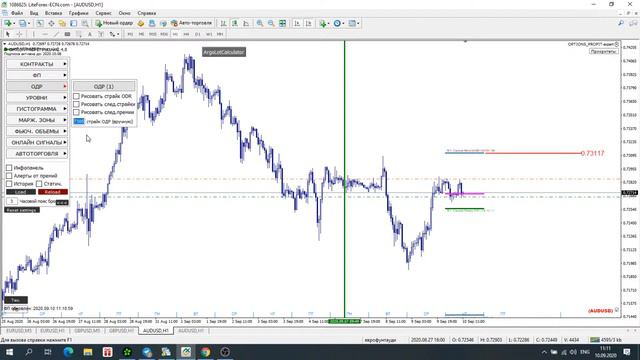The image size is (640, 360).
Task: Click the green date marker on time axis
Action: 345,321
